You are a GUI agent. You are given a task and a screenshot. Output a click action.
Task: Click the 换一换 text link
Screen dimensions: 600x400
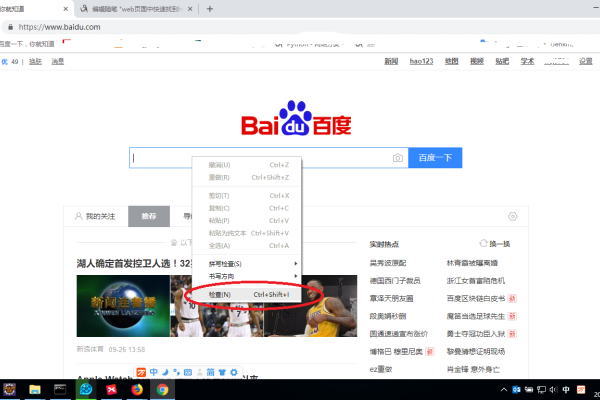500,244
